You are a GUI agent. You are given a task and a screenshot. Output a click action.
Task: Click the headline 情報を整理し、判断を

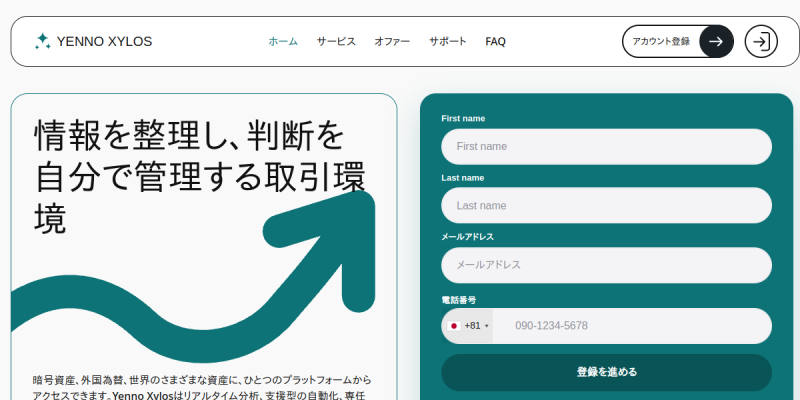pos(189,136)
